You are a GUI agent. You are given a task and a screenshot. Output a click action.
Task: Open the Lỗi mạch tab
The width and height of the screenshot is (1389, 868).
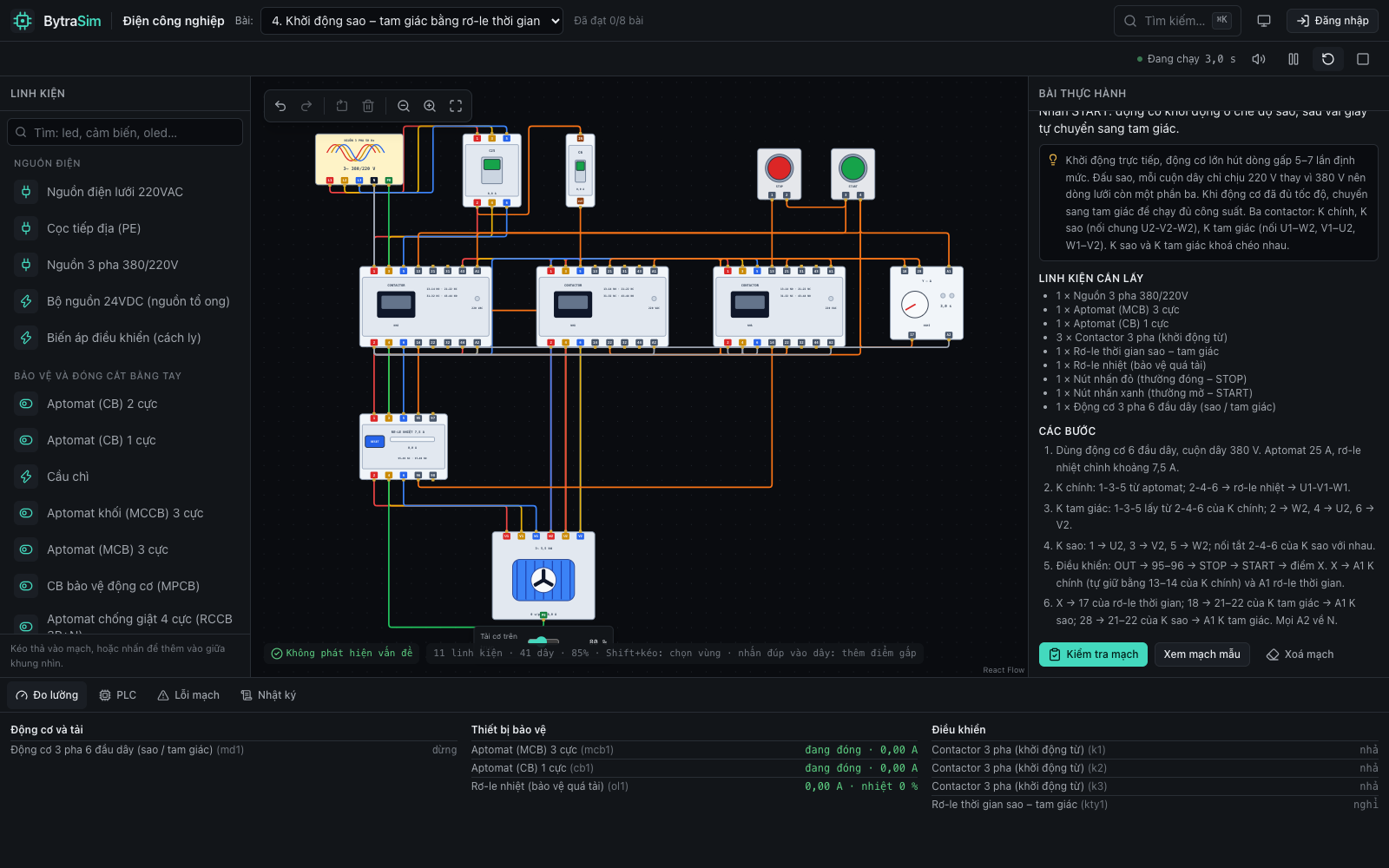[x=188, y=695]
